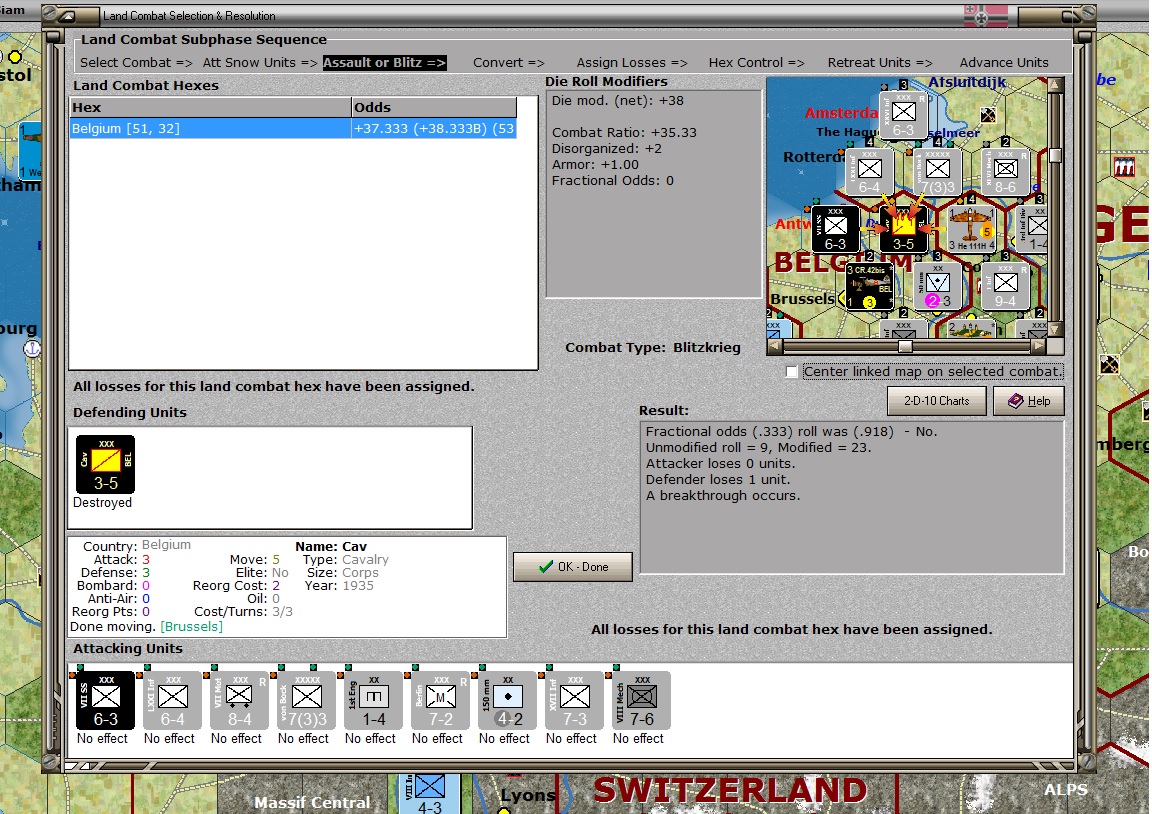Click the +37.333 odds cell
The width and height of the screenshot is (1152, 814).
433,129
